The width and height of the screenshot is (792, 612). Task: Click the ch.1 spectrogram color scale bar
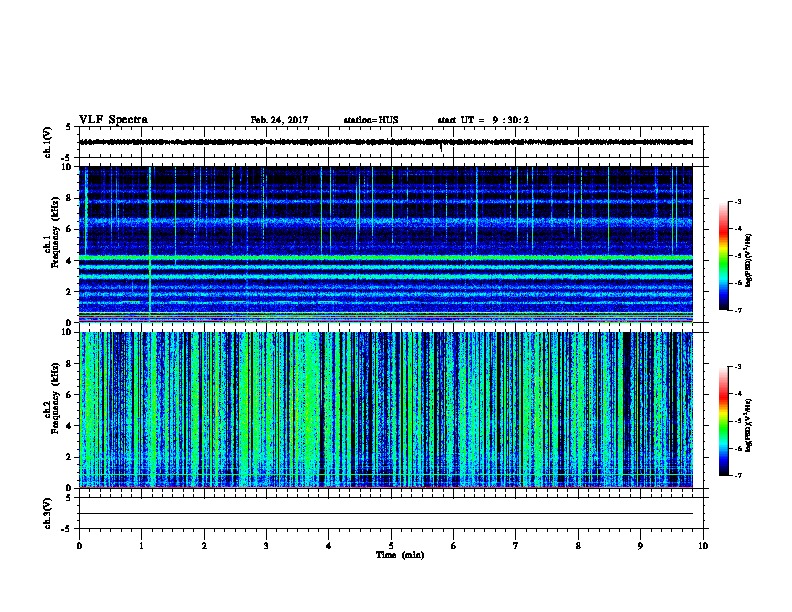pyautogui.click(x=724, y=256)
